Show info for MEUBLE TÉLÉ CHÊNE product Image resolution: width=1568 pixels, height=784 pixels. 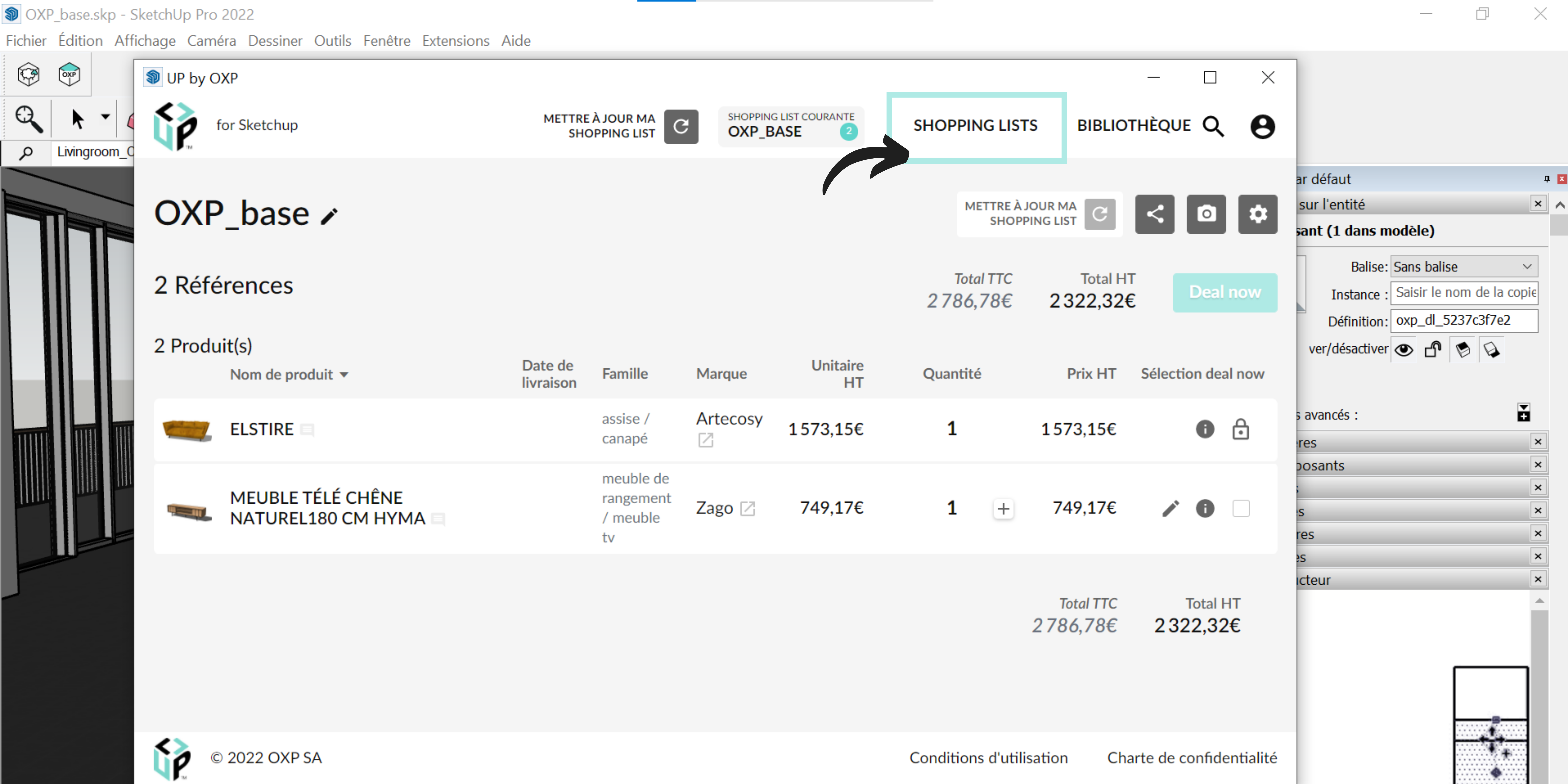point(1205,508)
